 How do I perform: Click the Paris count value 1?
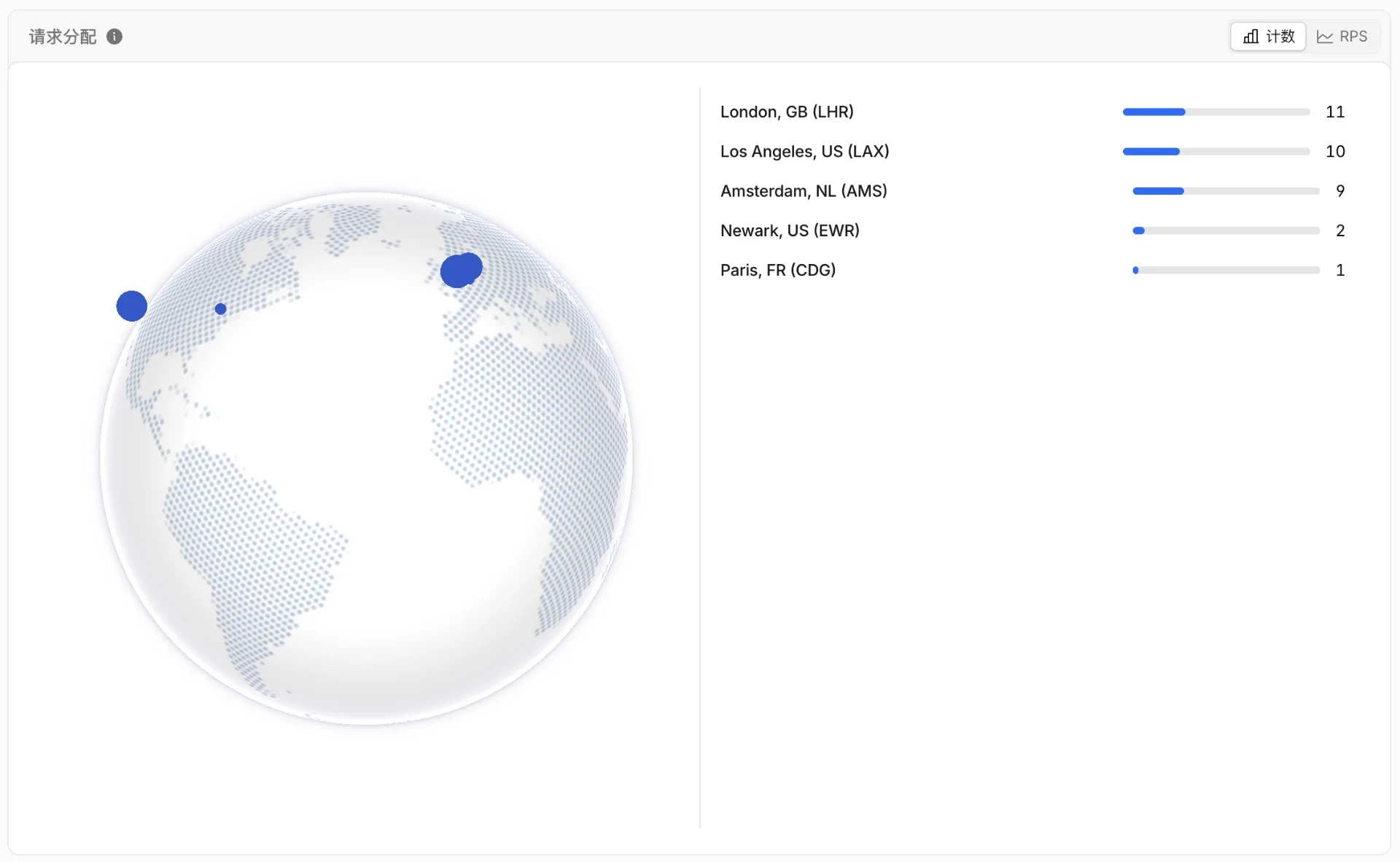pos(1340,270)
